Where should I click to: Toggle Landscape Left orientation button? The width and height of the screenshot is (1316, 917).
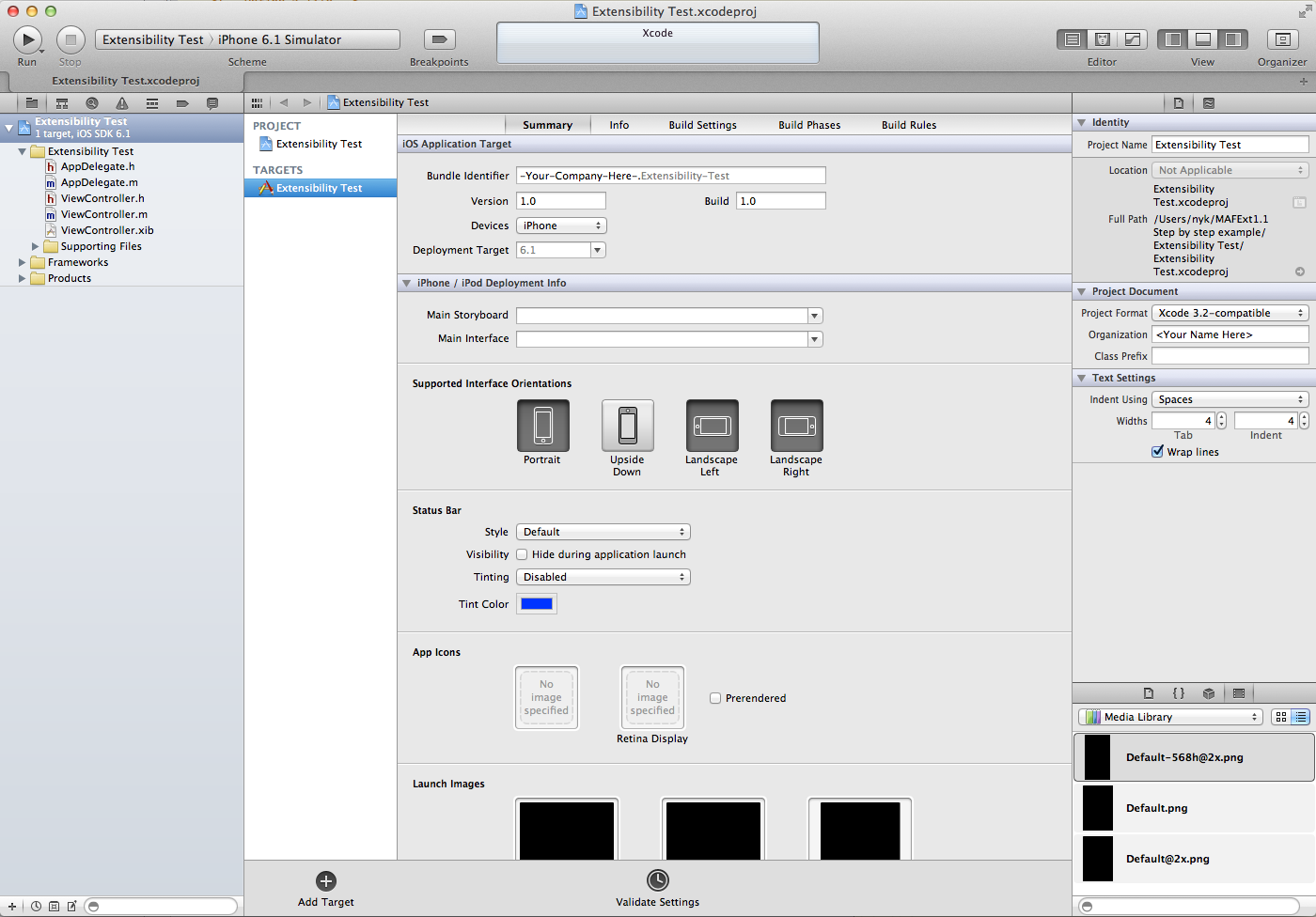click(x=713, y=426)
